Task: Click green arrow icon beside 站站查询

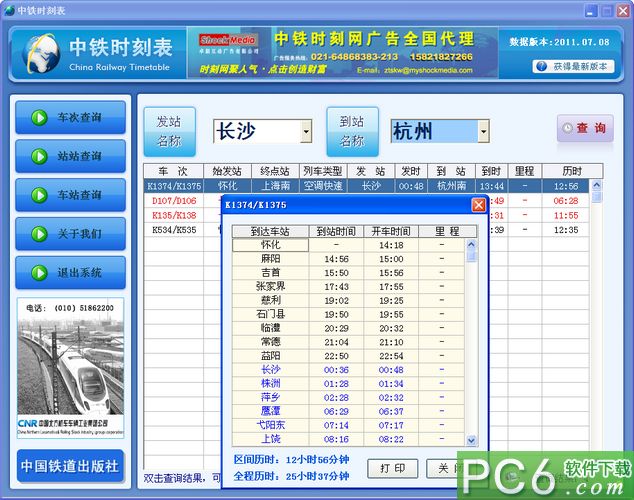Action: point(39,156)
